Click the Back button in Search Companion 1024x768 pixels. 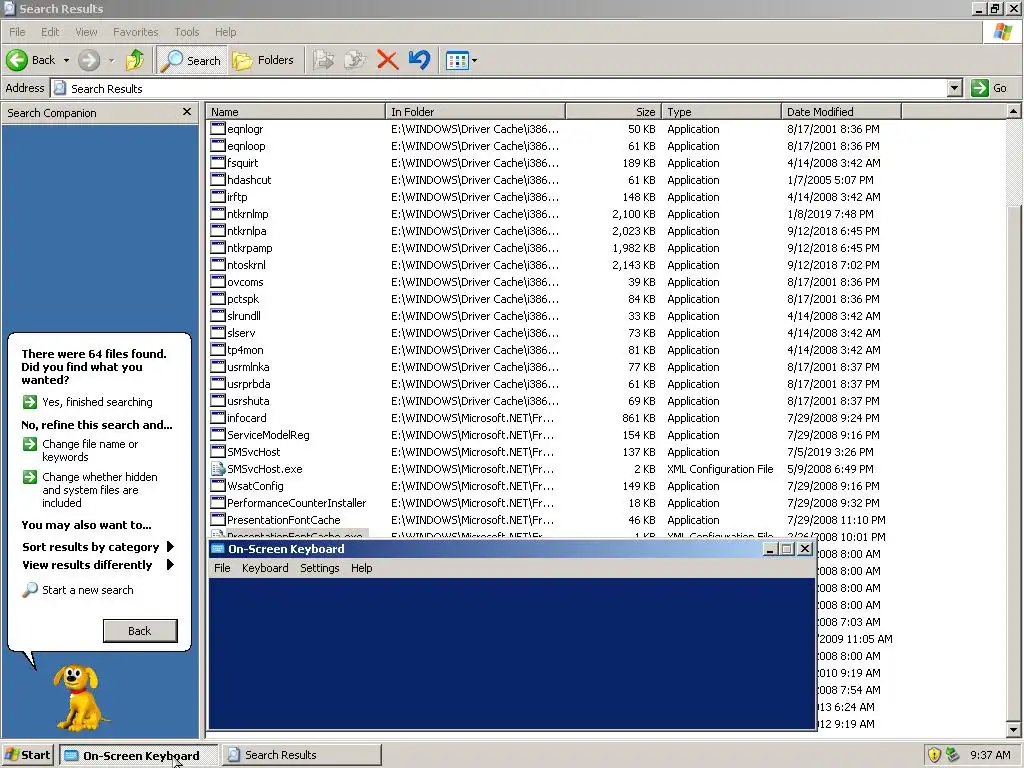coord(140,631)
